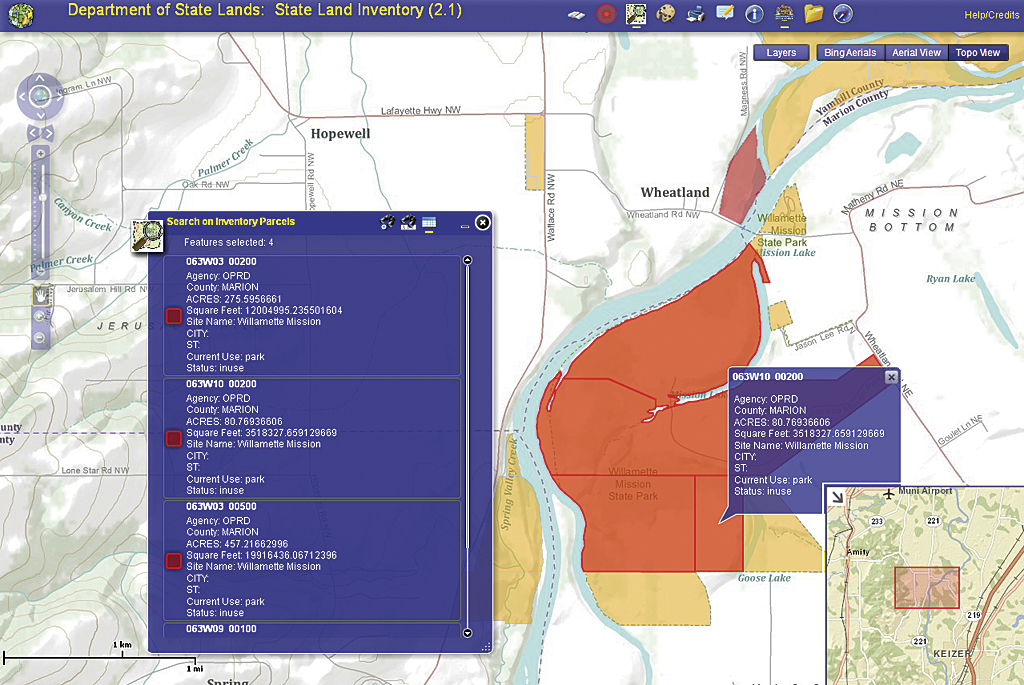
Task: Switch basemap to Aerial View
Action: (x=916, y=53)
